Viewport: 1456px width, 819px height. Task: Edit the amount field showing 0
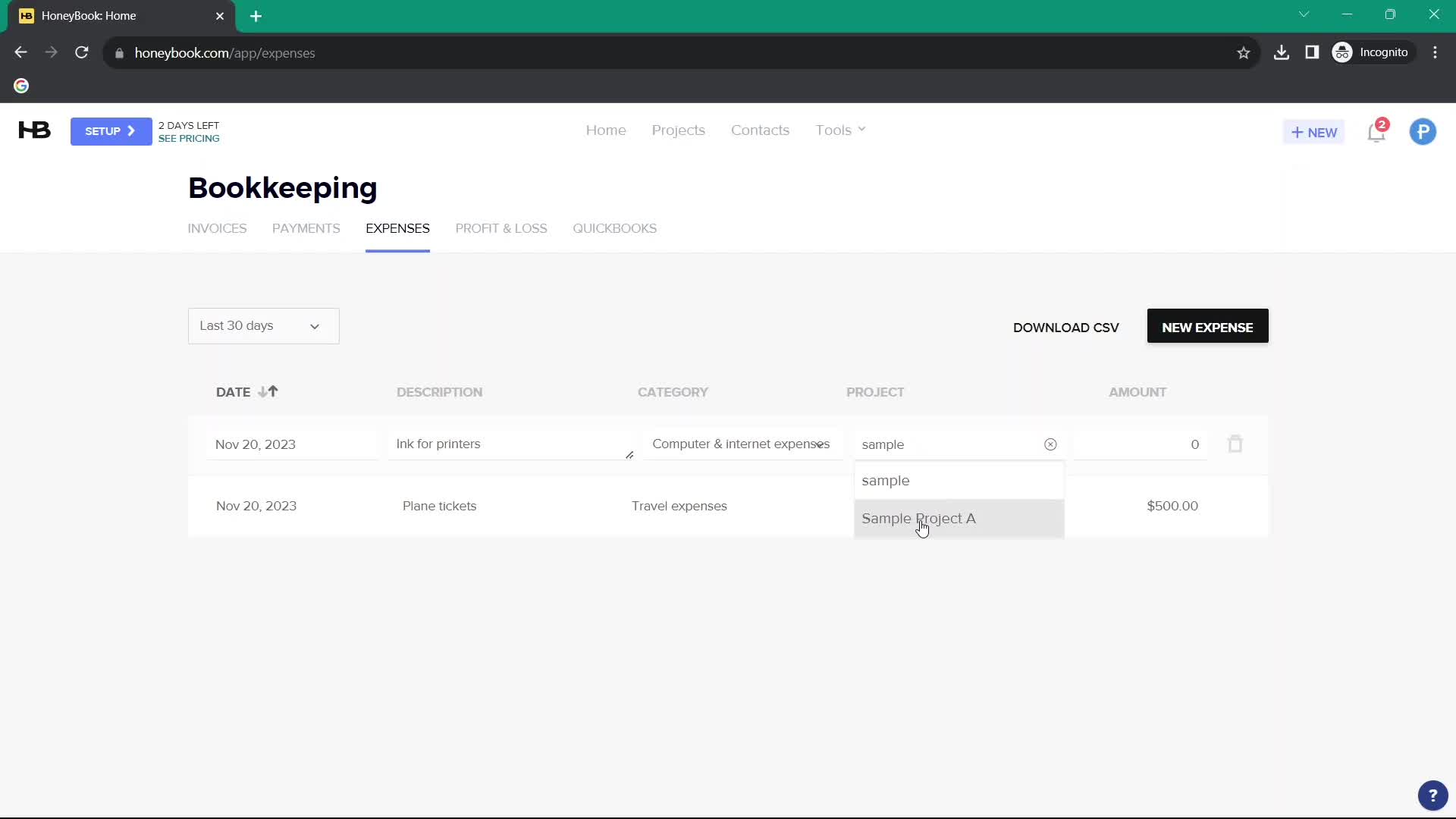[1140, 444]
